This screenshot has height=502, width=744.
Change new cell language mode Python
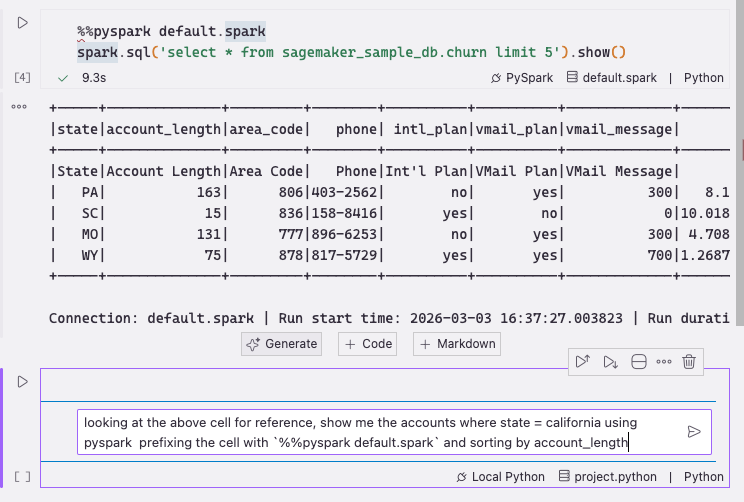[704, 477]
